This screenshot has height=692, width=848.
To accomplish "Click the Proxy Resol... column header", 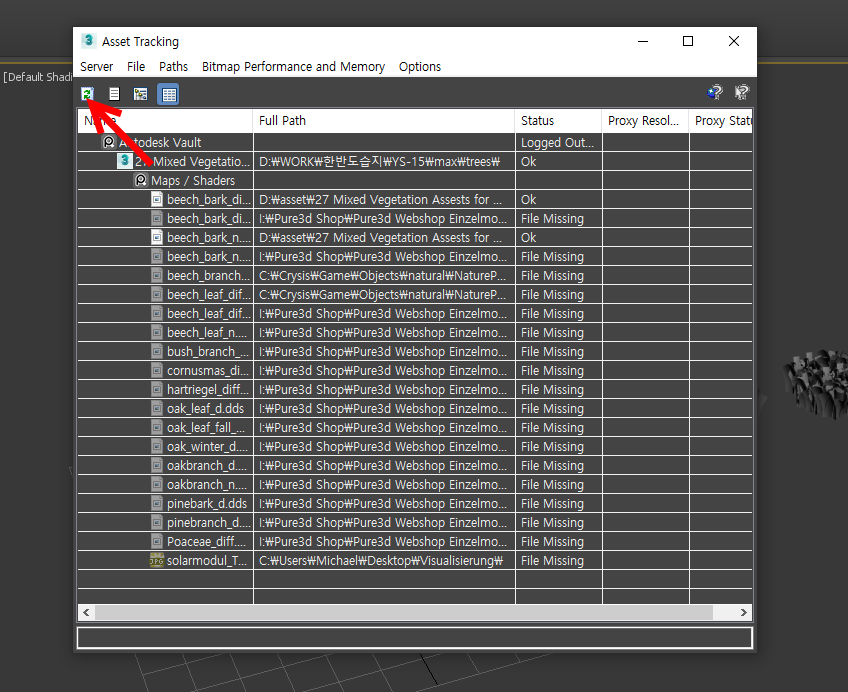I will [645, 121].
